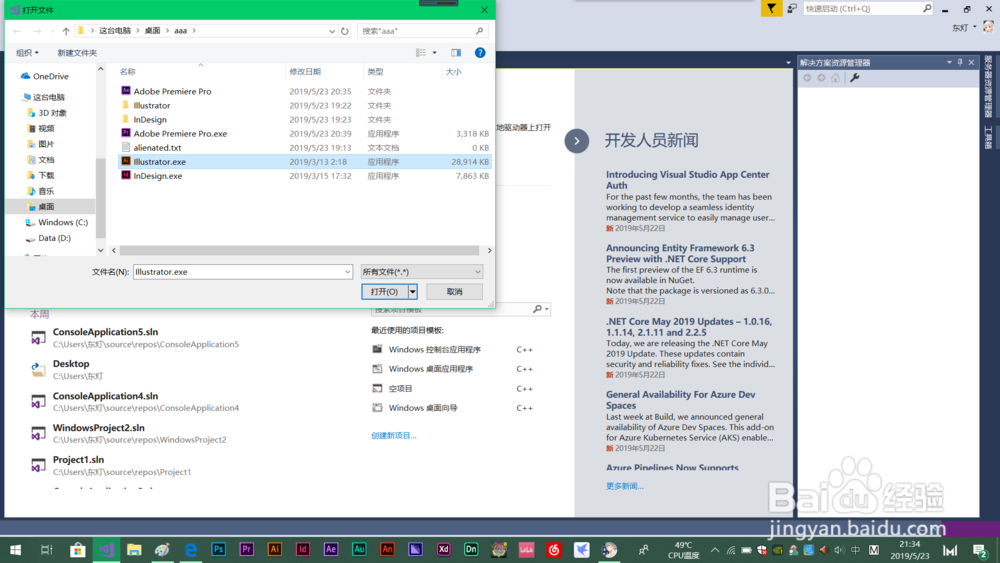Click the quick launch search box
The width and height of the screenshot is (1000, 563).
pyautogui.click(x=862, y=8)
